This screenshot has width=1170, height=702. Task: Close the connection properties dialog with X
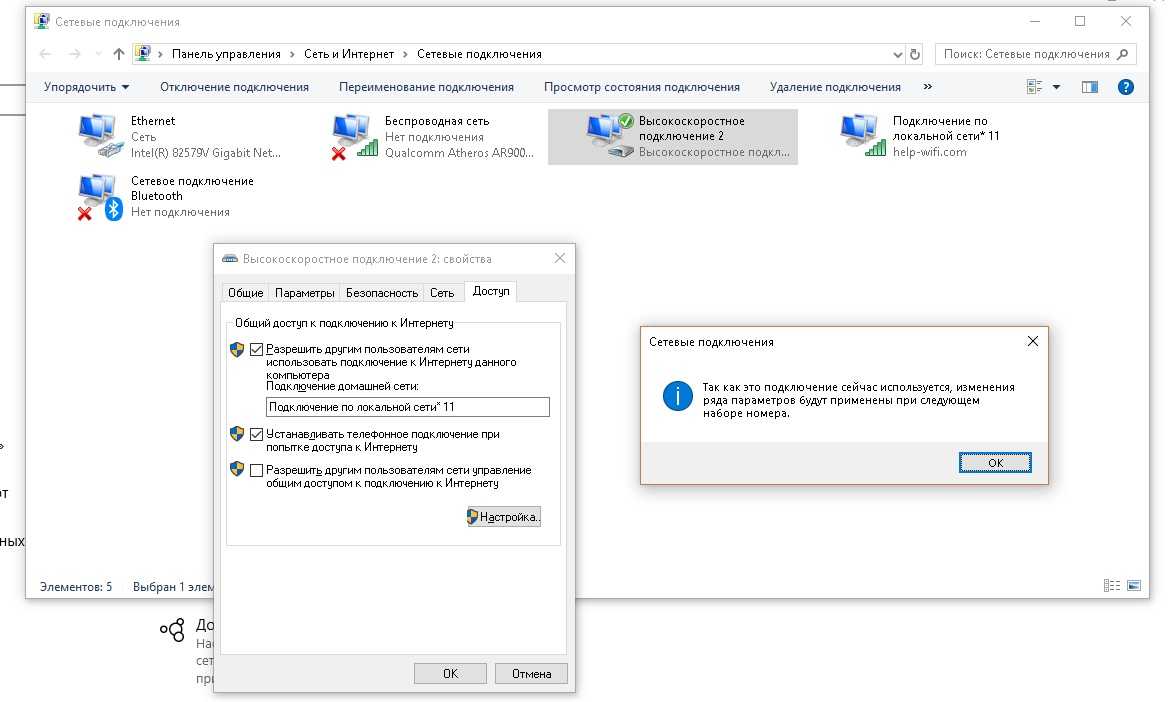click(x=560, y=258)
